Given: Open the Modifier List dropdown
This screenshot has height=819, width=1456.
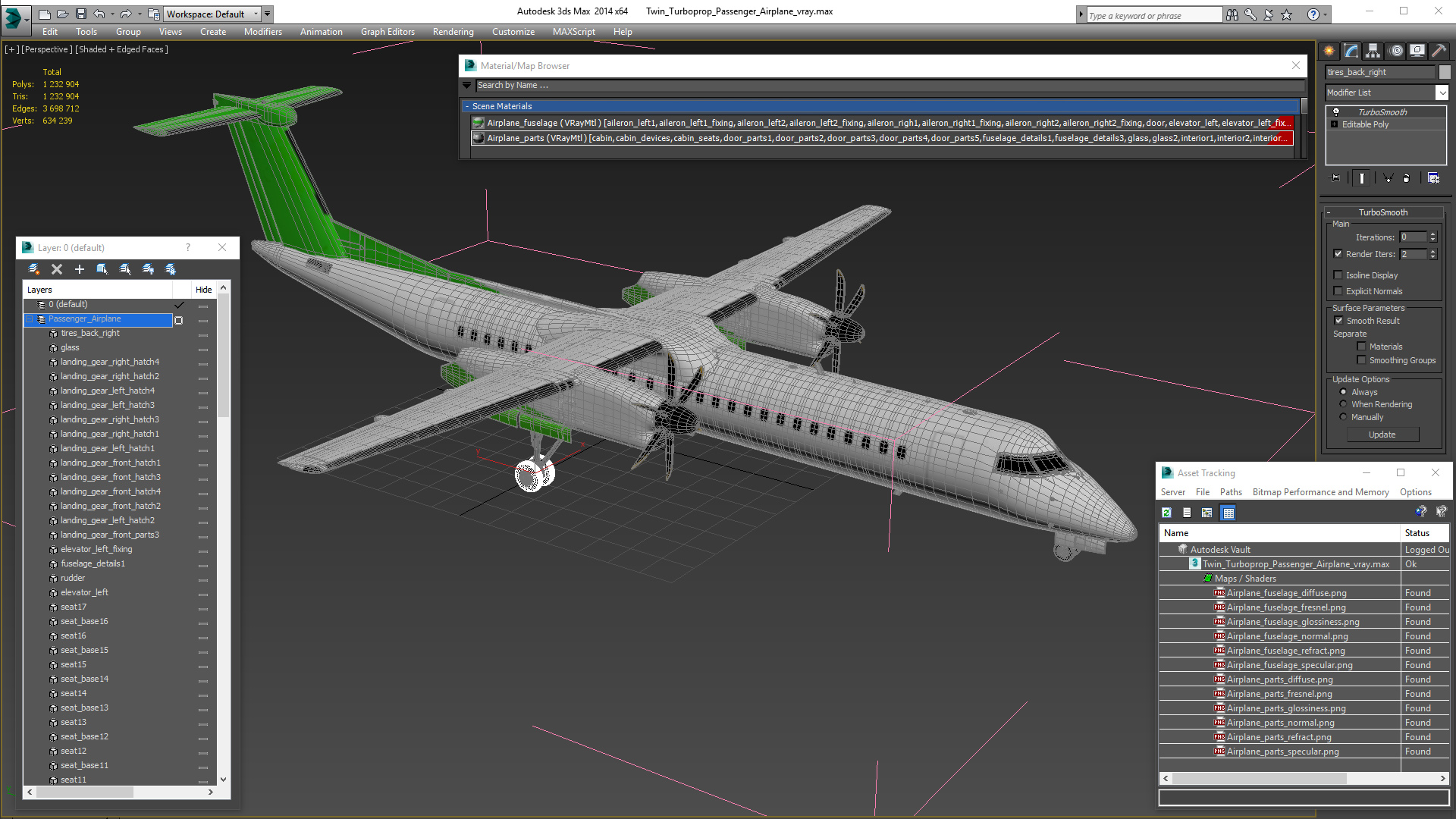Looking at the screenshot, I should tap(1442, 93).
